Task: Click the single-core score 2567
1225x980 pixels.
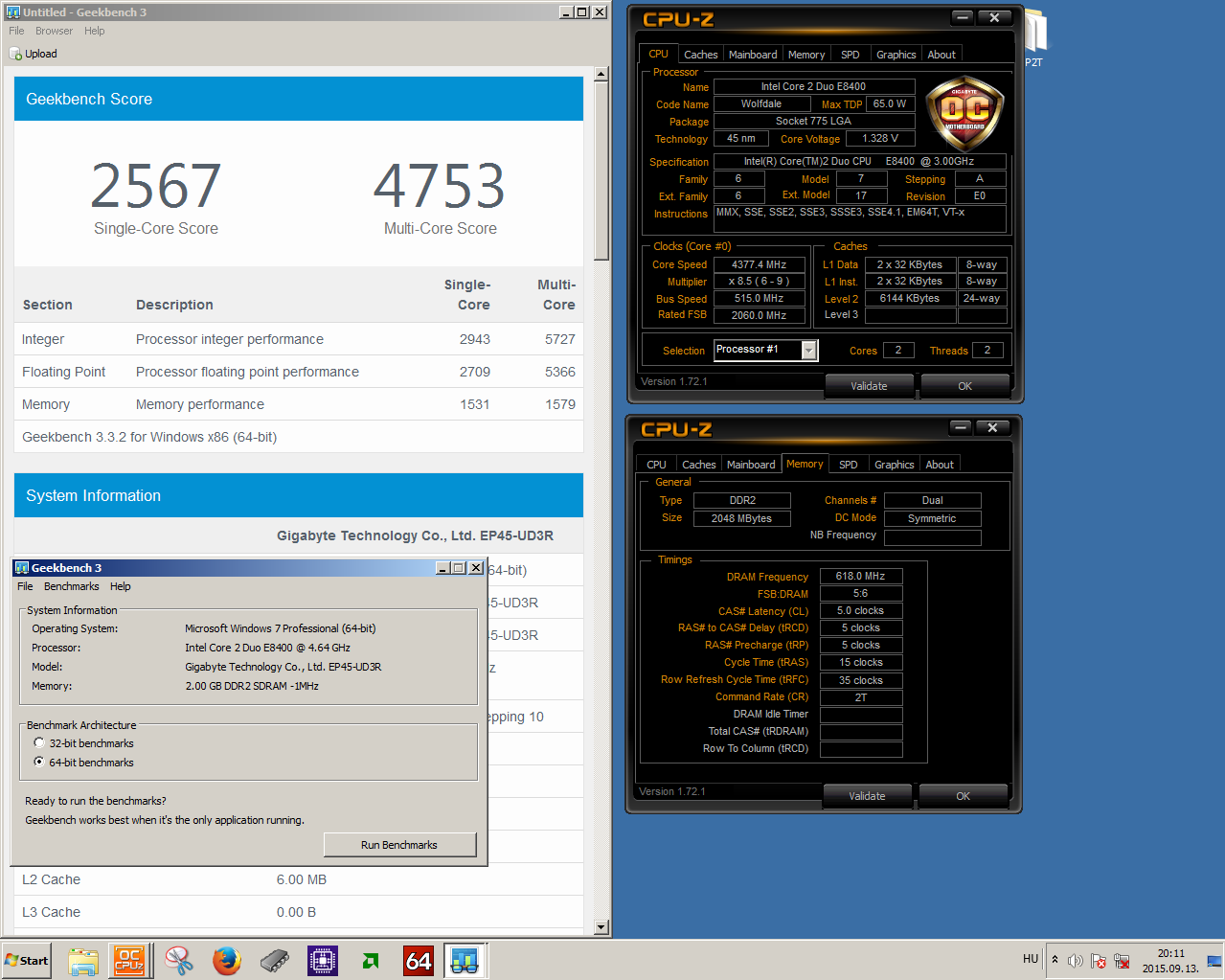Action: click(x=156, y=186)
